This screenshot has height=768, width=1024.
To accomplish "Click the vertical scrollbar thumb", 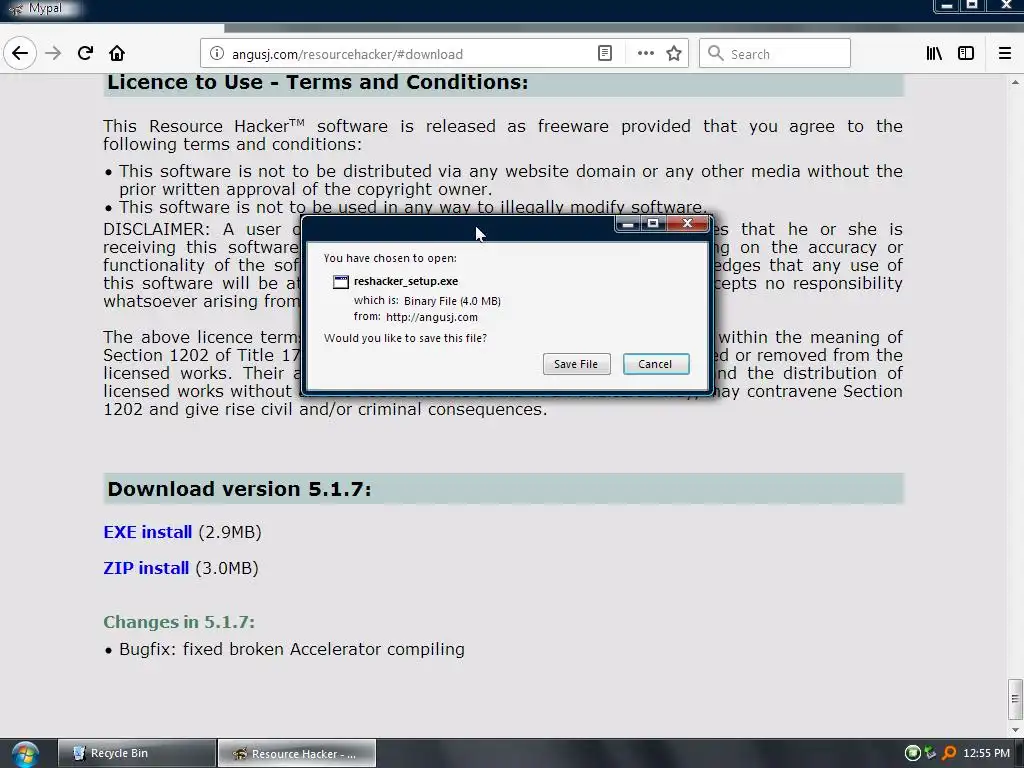I will (x=1015, y=698).
